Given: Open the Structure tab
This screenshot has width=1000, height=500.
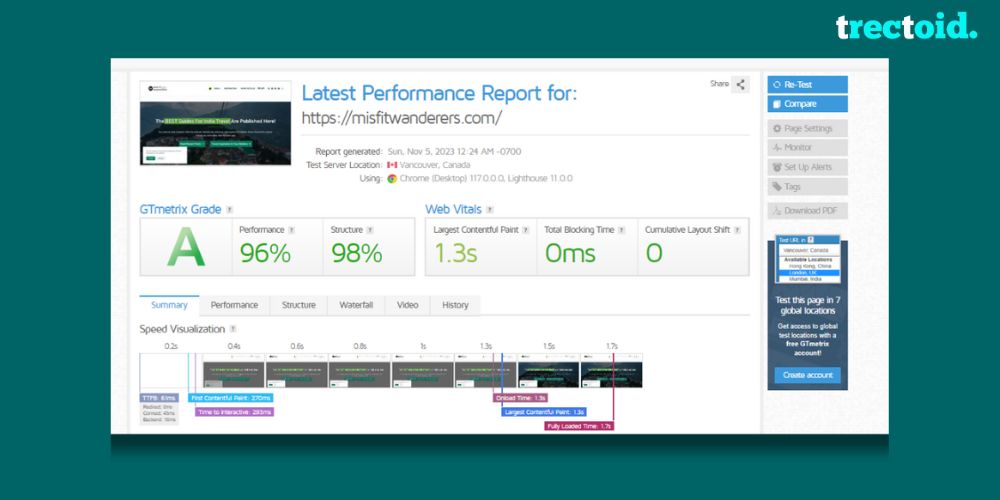Looking at the screenshot, I should (298, 305).
